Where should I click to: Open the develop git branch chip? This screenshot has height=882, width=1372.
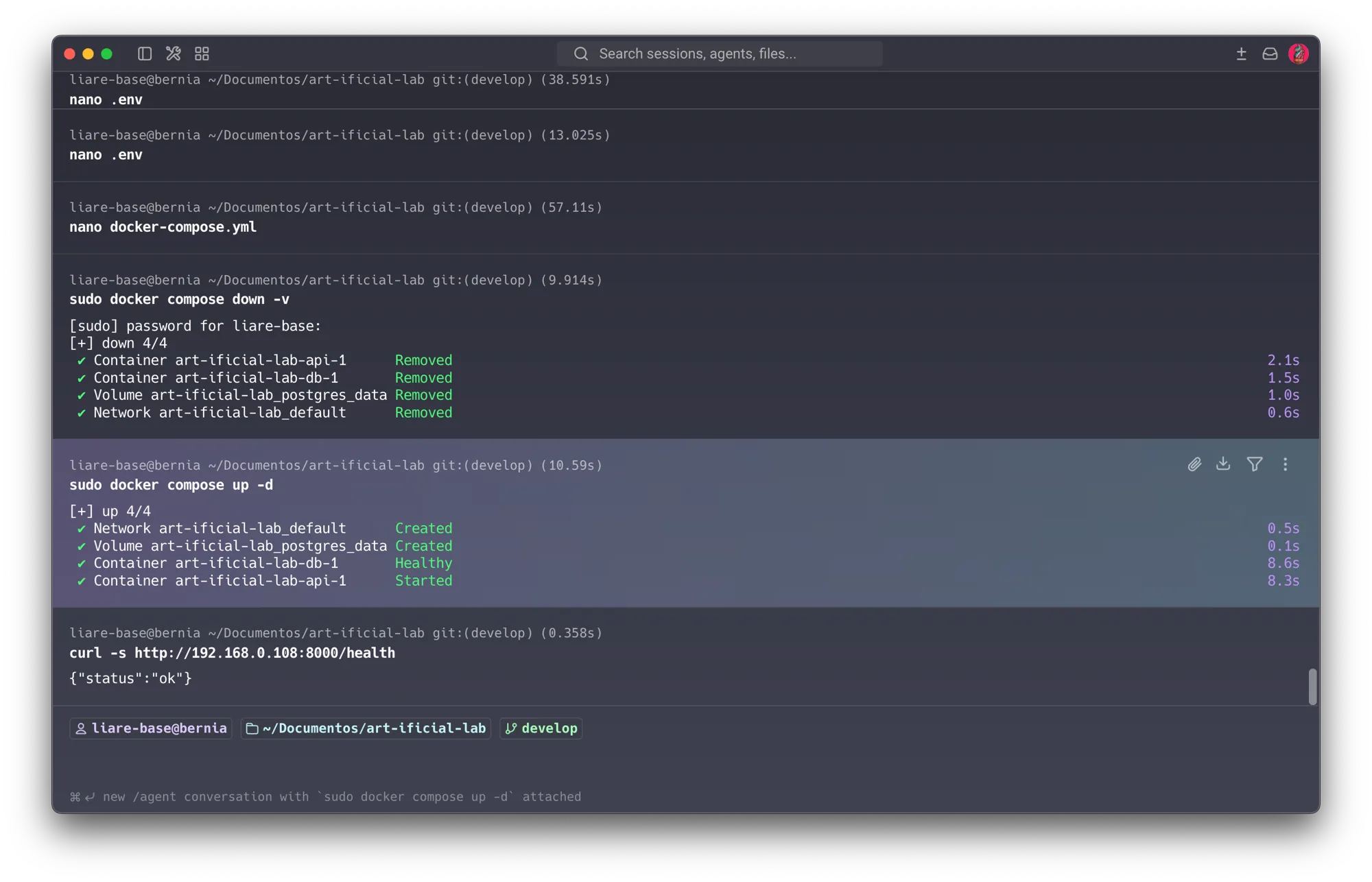[x=541, y=728]
